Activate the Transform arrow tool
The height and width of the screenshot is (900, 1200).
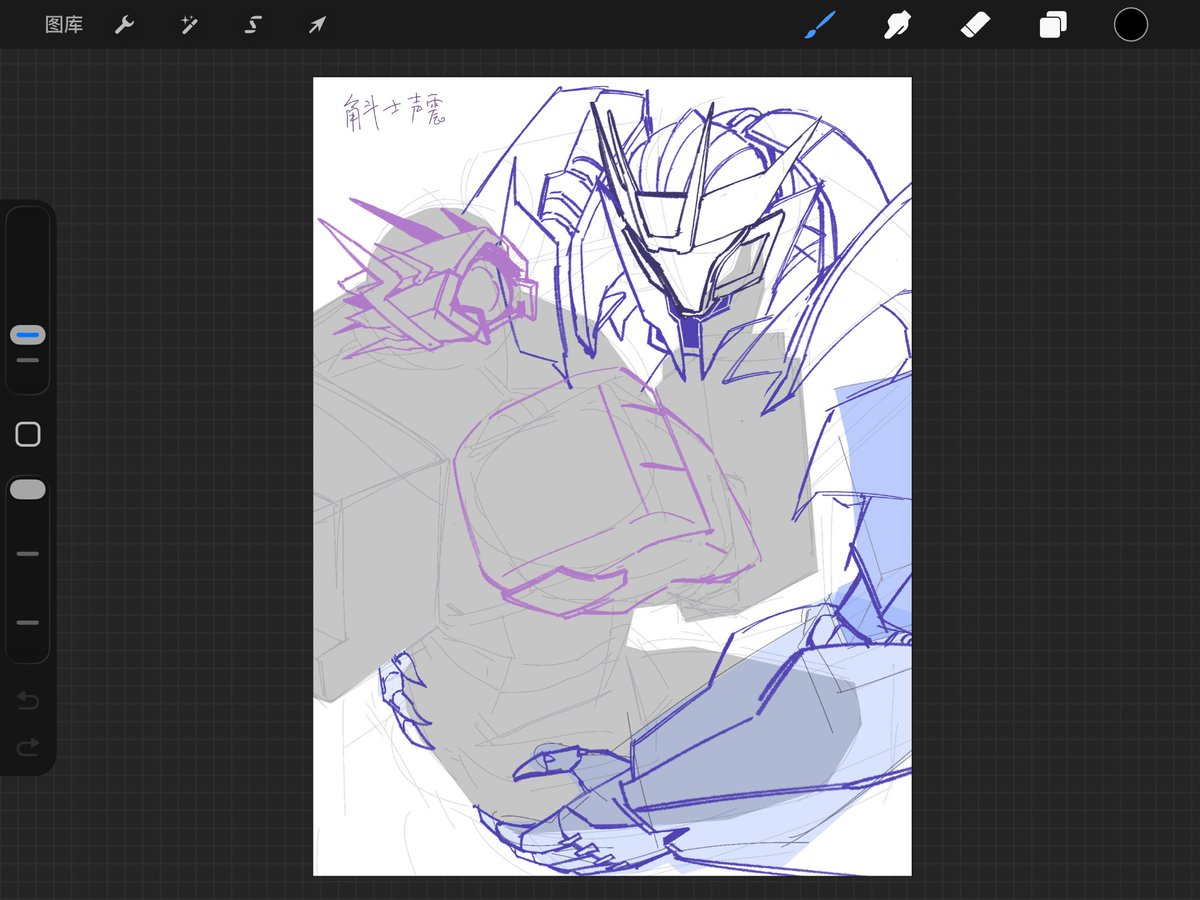[x=317, y=25]
